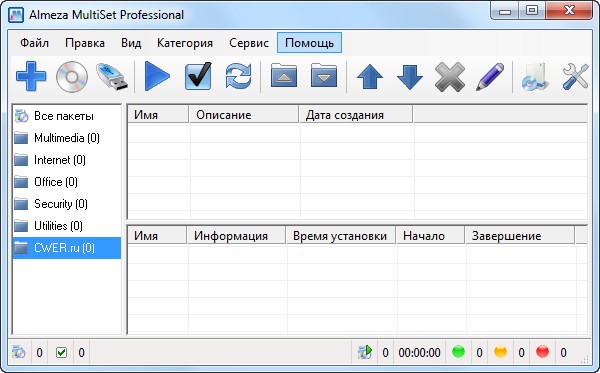This screenshot has width=600, height=373.
Task: Select the Multimedia (0) category
Action: click(x=67, y=138)
